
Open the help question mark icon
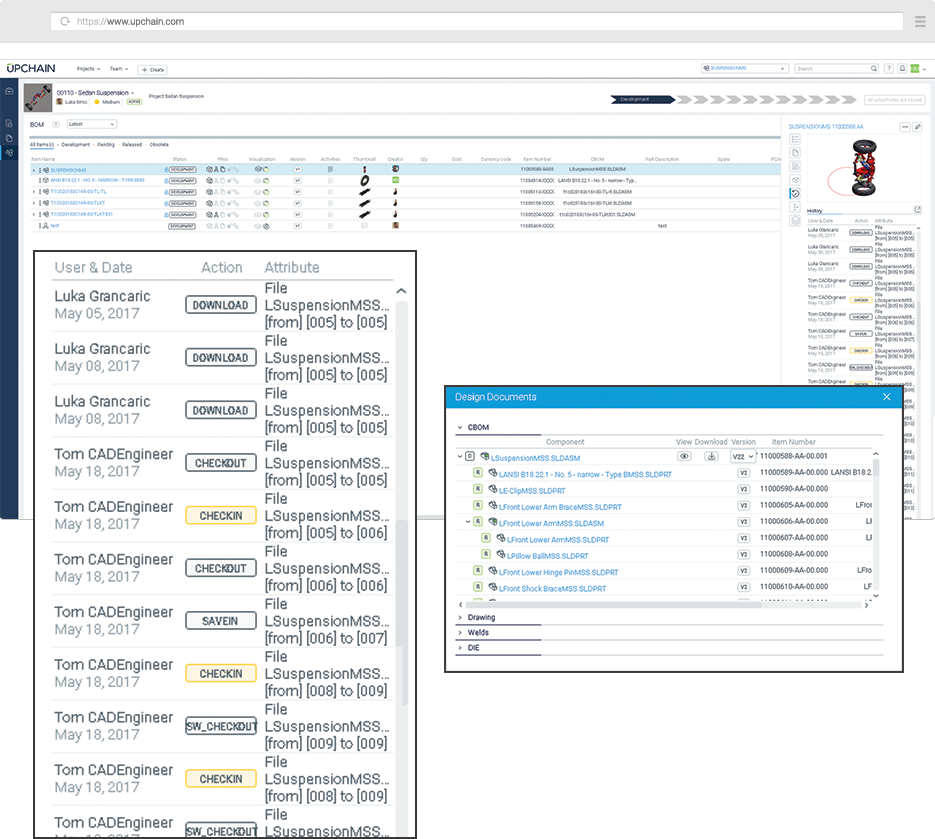(888, 69)
